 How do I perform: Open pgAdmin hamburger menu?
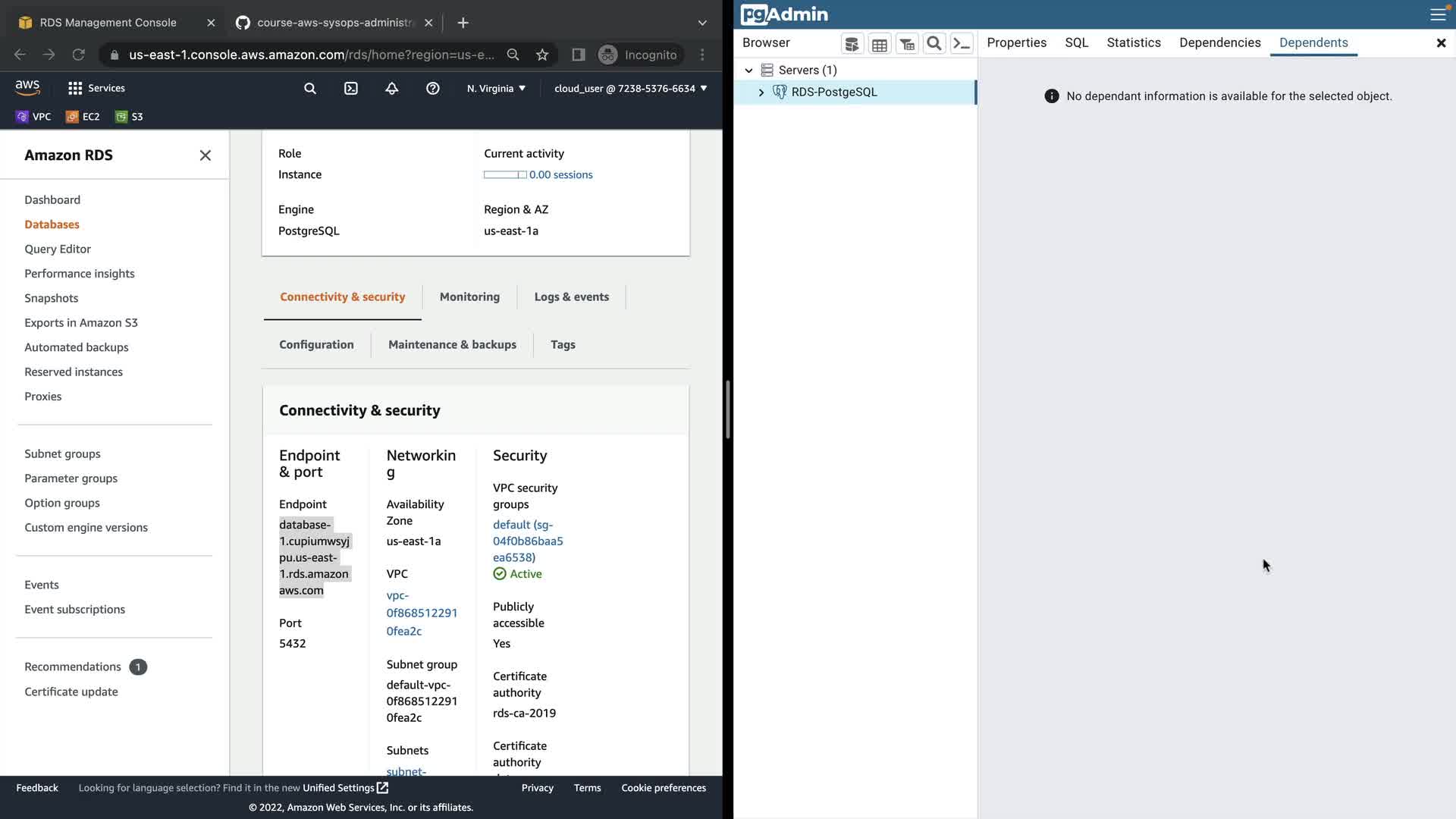coord(1437,14)
